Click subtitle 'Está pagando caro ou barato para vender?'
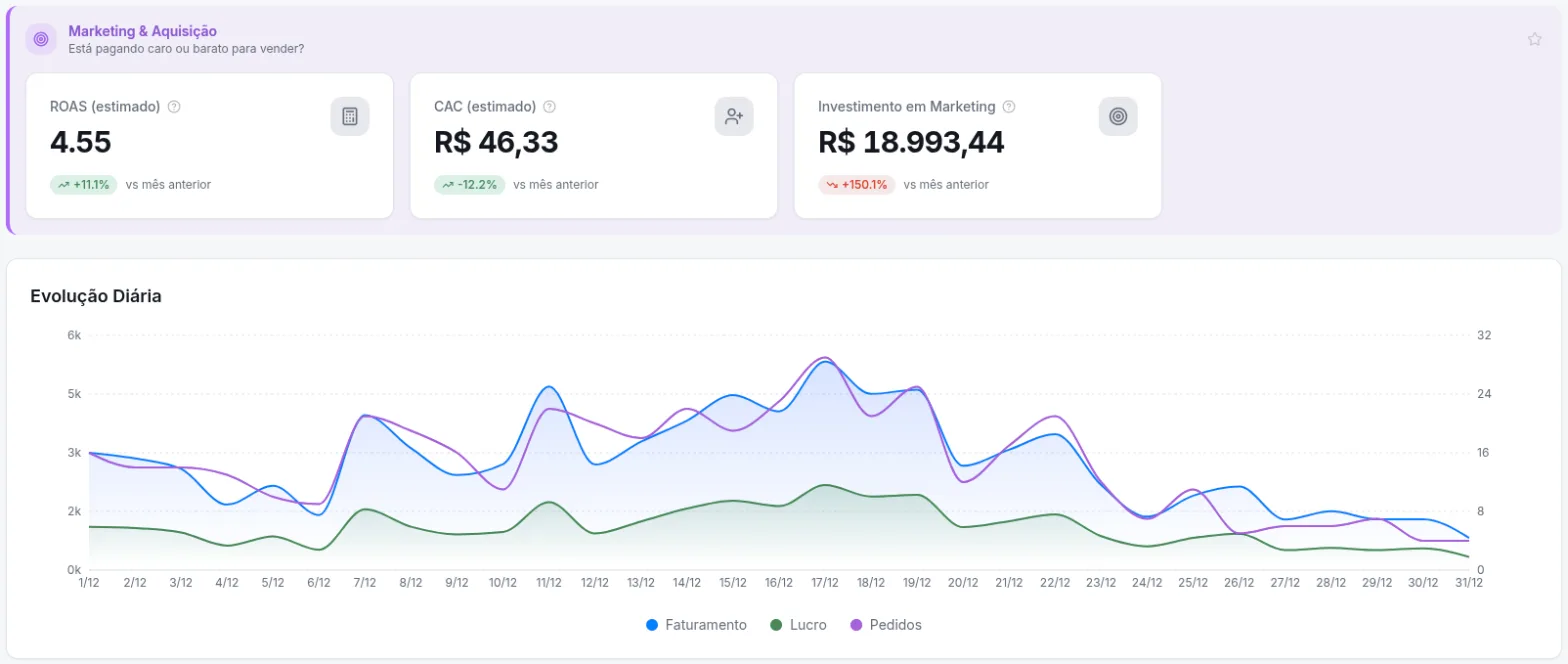Image resolution: width=1568 pixels, height=664 pixels. pos(186,49)
